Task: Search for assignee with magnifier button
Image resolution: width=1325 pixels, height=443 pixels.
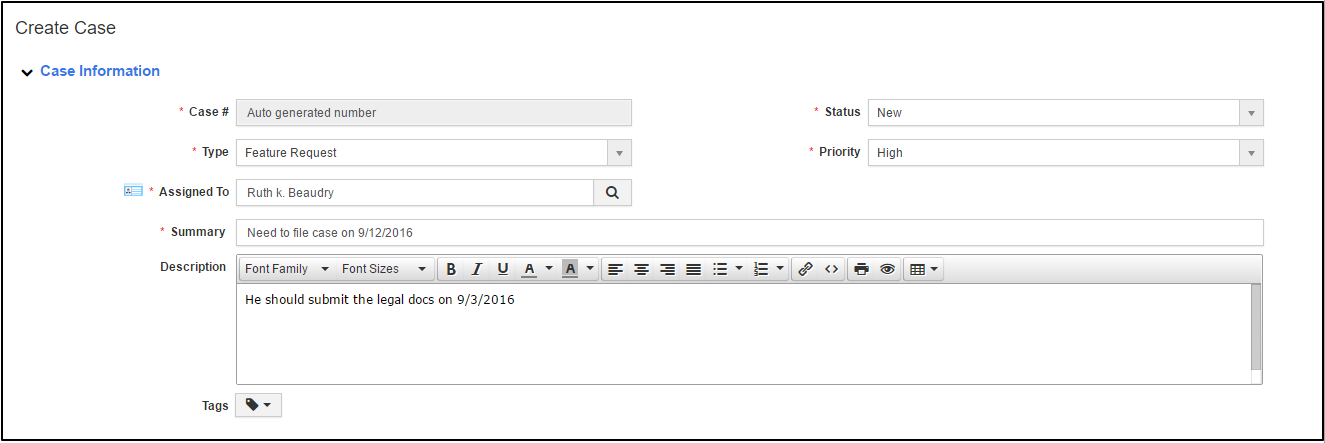Action: pos(613,192)
